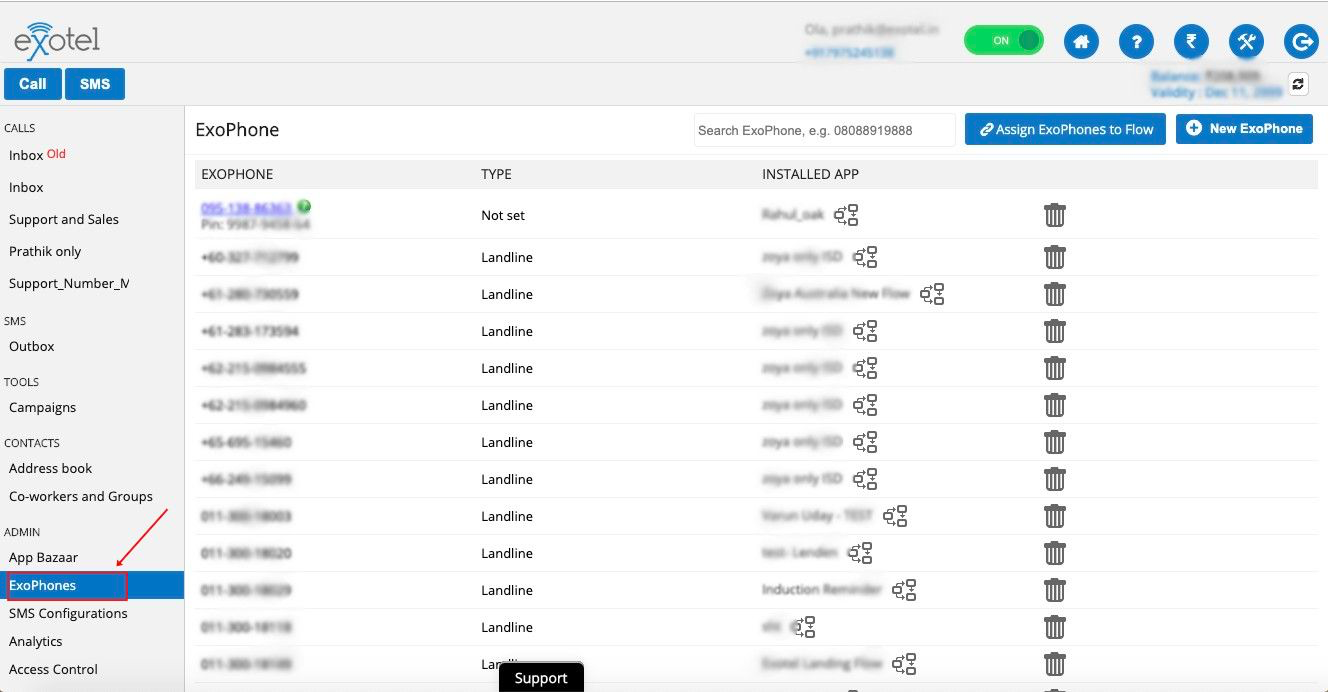The width and height of the screenshot is (1328, 692).
Task: Click the Exotel logo
Action: (57, 41)
